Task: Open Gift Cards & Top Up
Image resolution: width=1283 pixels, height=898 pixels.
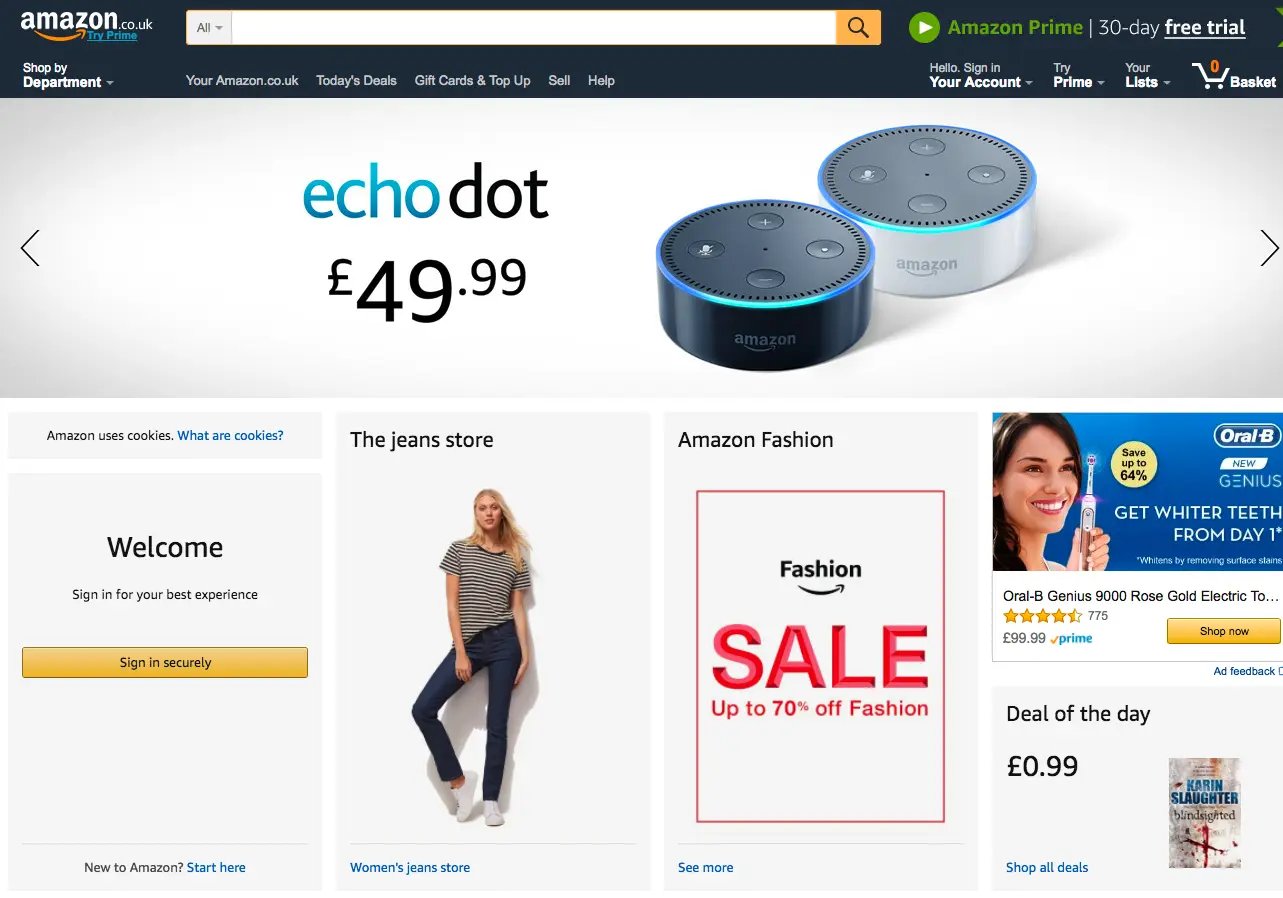Action: (472, 80)
